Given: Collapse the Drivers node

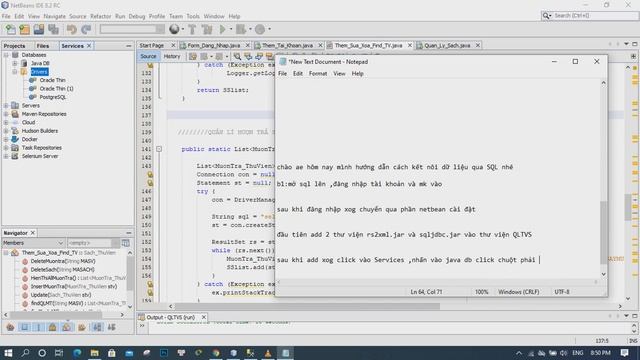Looking at the screenshot, I should pos(15,72).
